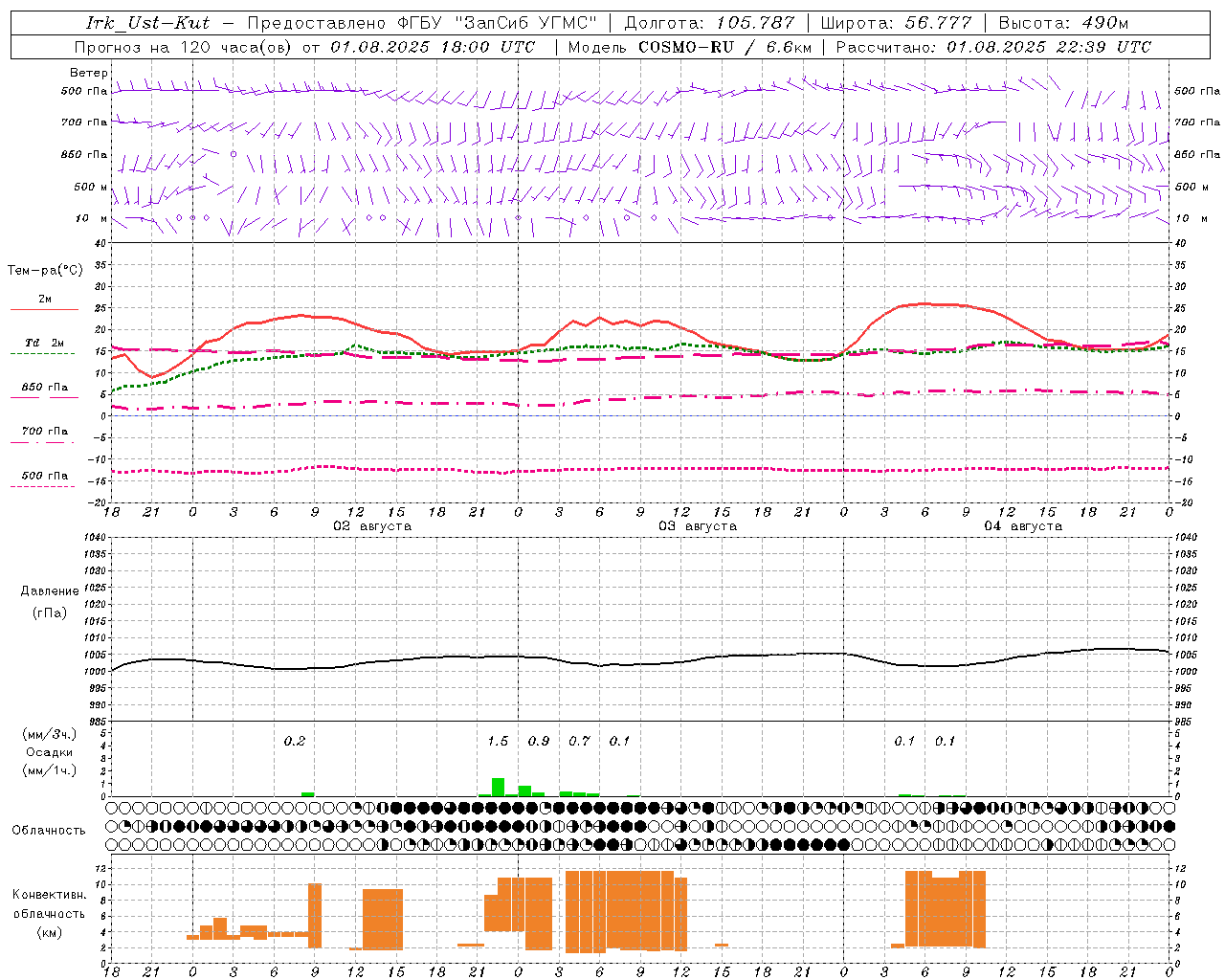Viewport: 1225px width, 980px height.
Task: Click the forecast start 01.08.2025 18:00 UTC
Action: [x=433, y=47]
